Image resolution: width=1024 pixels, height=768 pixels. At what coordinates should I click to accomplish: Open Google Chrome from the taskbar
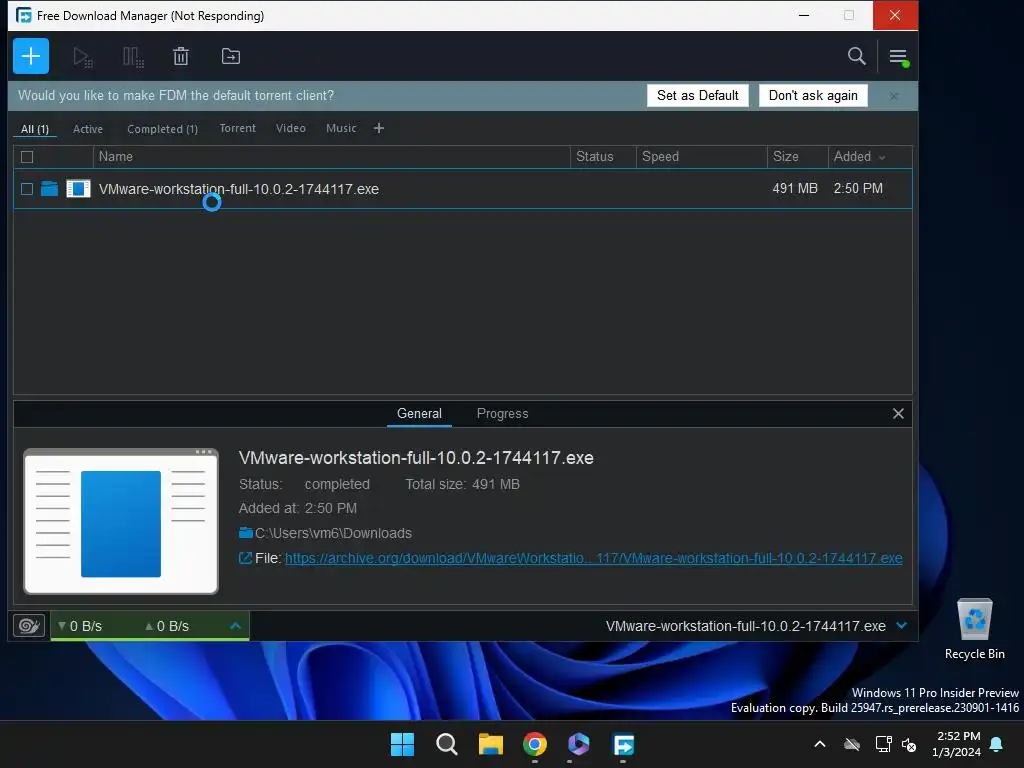pyautogui.click(x=535, y=744)
